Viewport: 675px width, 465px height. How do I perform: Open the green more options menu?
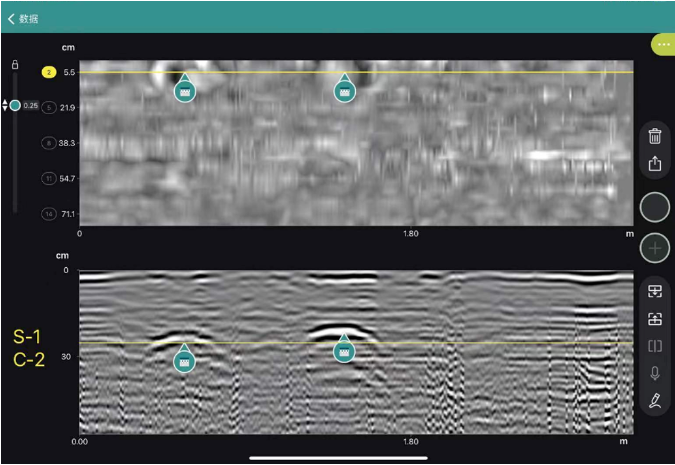coord(662,44)
